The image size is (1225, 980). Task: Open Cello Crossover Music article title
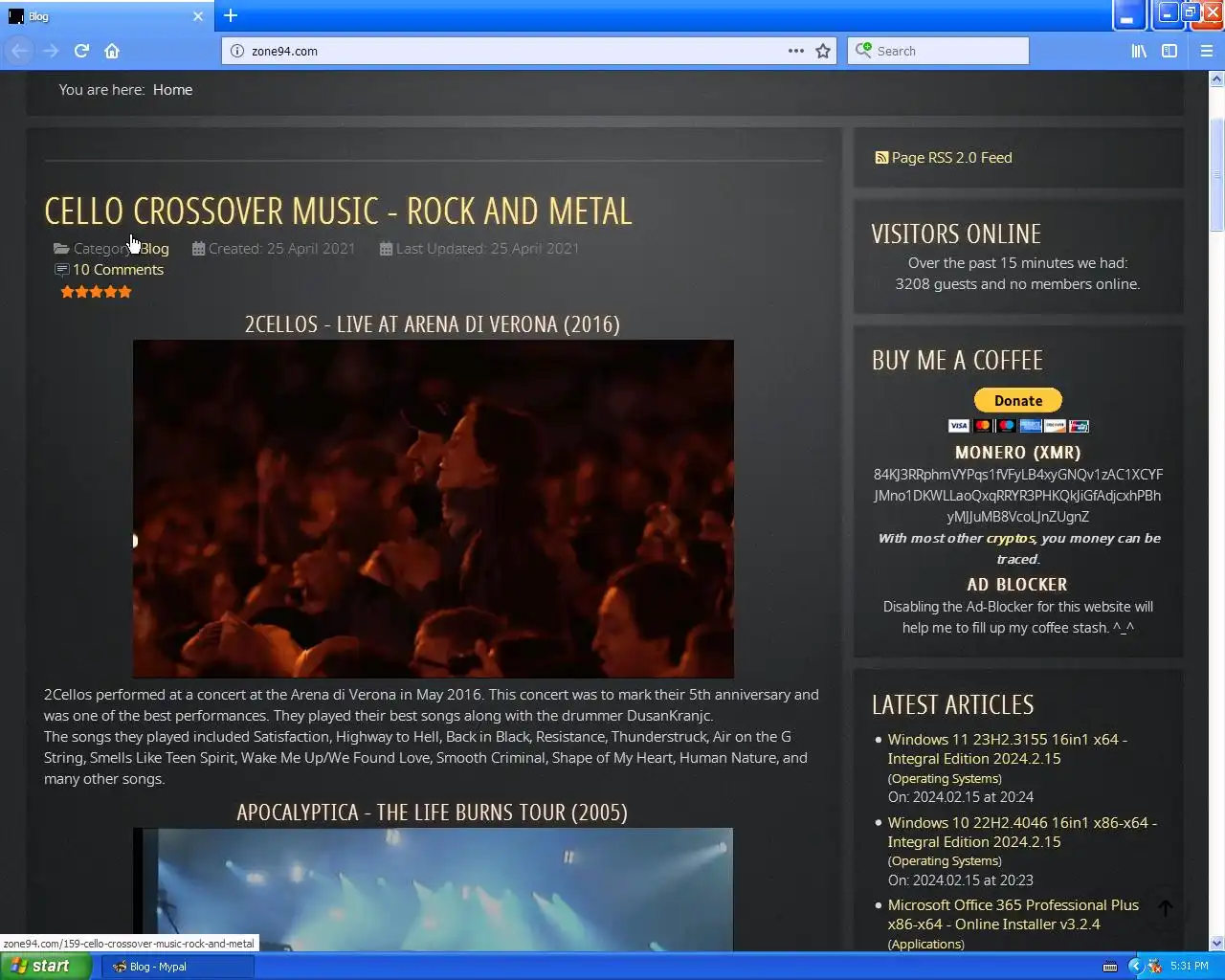338,212
